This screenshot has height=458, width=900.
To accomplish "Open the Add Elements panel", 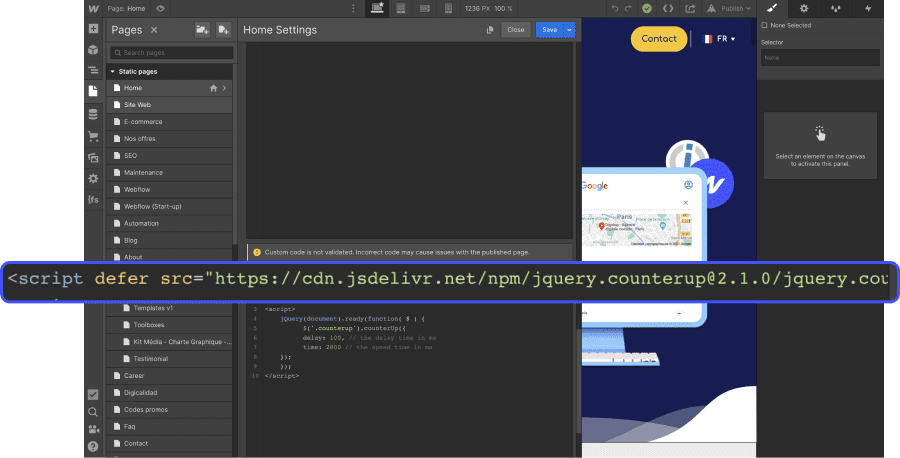I will (x=93, y=29).
